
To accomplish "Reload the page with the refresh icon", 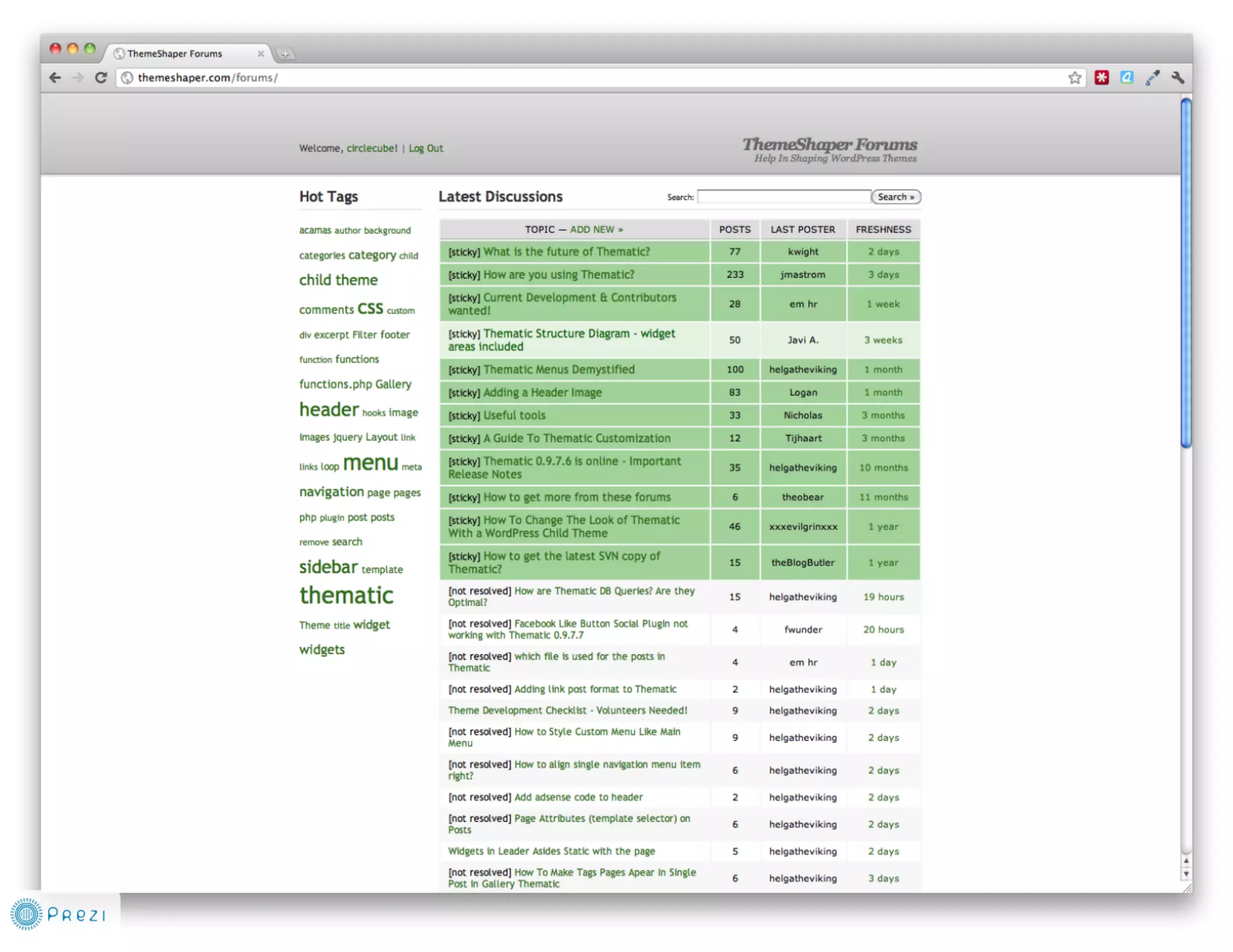I will [101, 78].
